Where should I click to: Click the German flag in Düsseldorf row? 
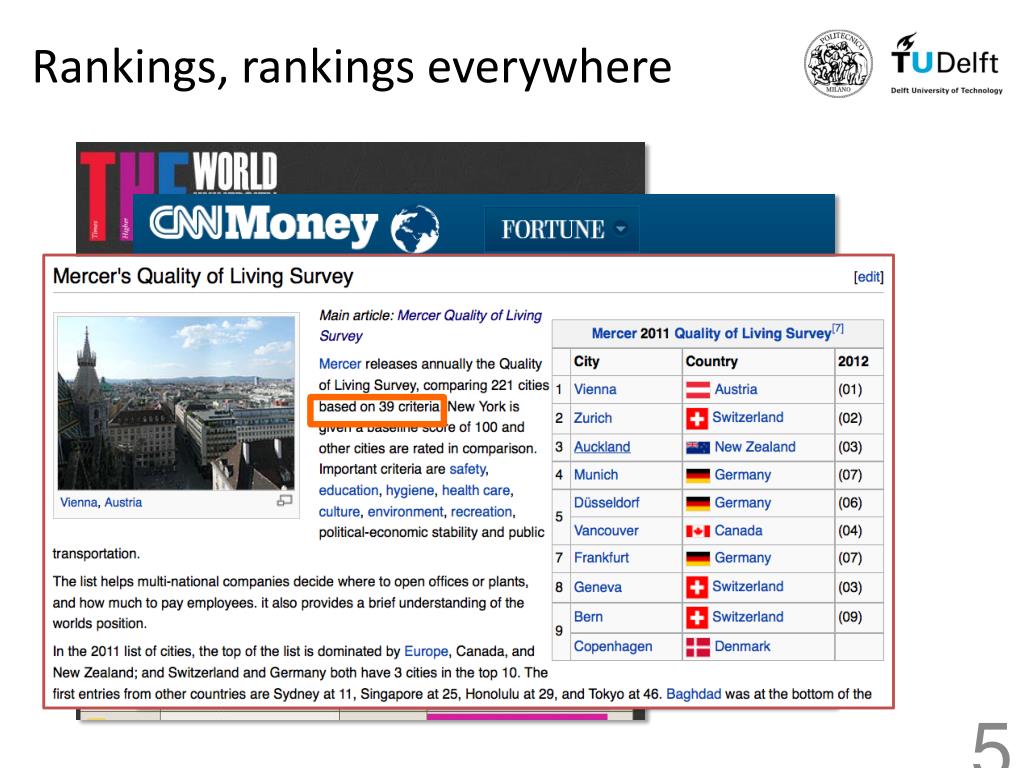tap(698, 504)
